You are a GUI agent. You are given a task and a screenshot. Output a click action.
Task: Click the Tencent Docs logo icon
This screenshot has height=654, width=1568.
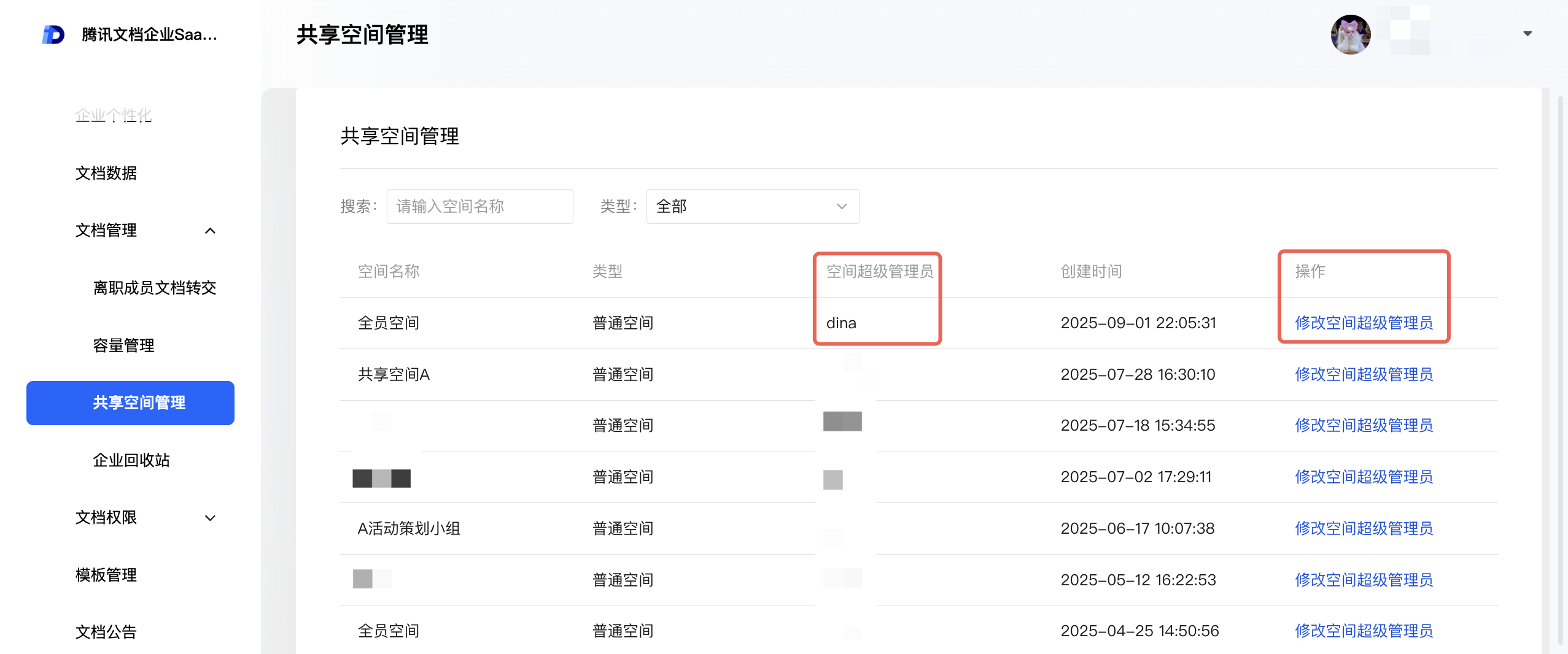[x=53, y=34]
